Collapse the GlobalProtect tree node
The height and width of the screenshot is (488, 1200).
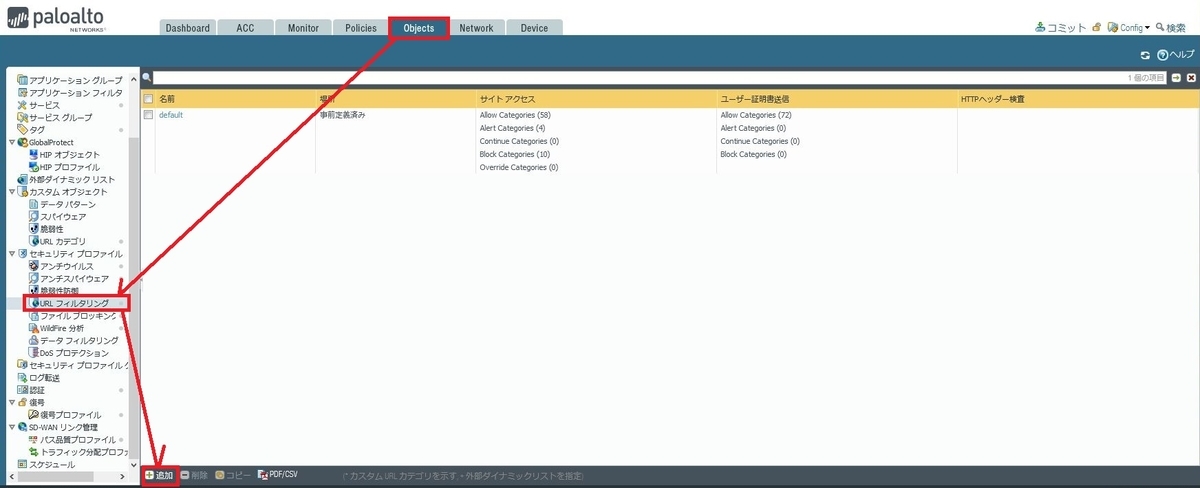pyautogui.click(x=11, y=142)
